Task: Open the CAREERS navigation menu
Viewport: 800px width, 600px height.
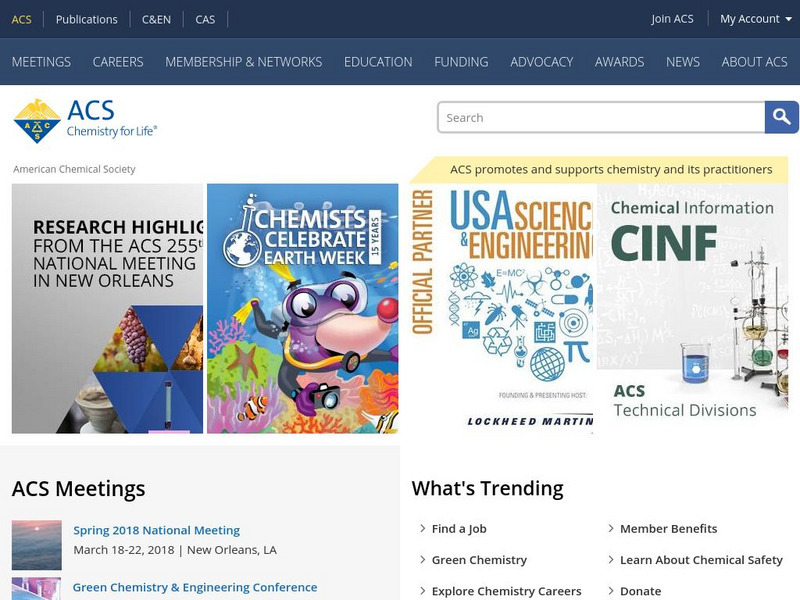Action: point(118,62)
